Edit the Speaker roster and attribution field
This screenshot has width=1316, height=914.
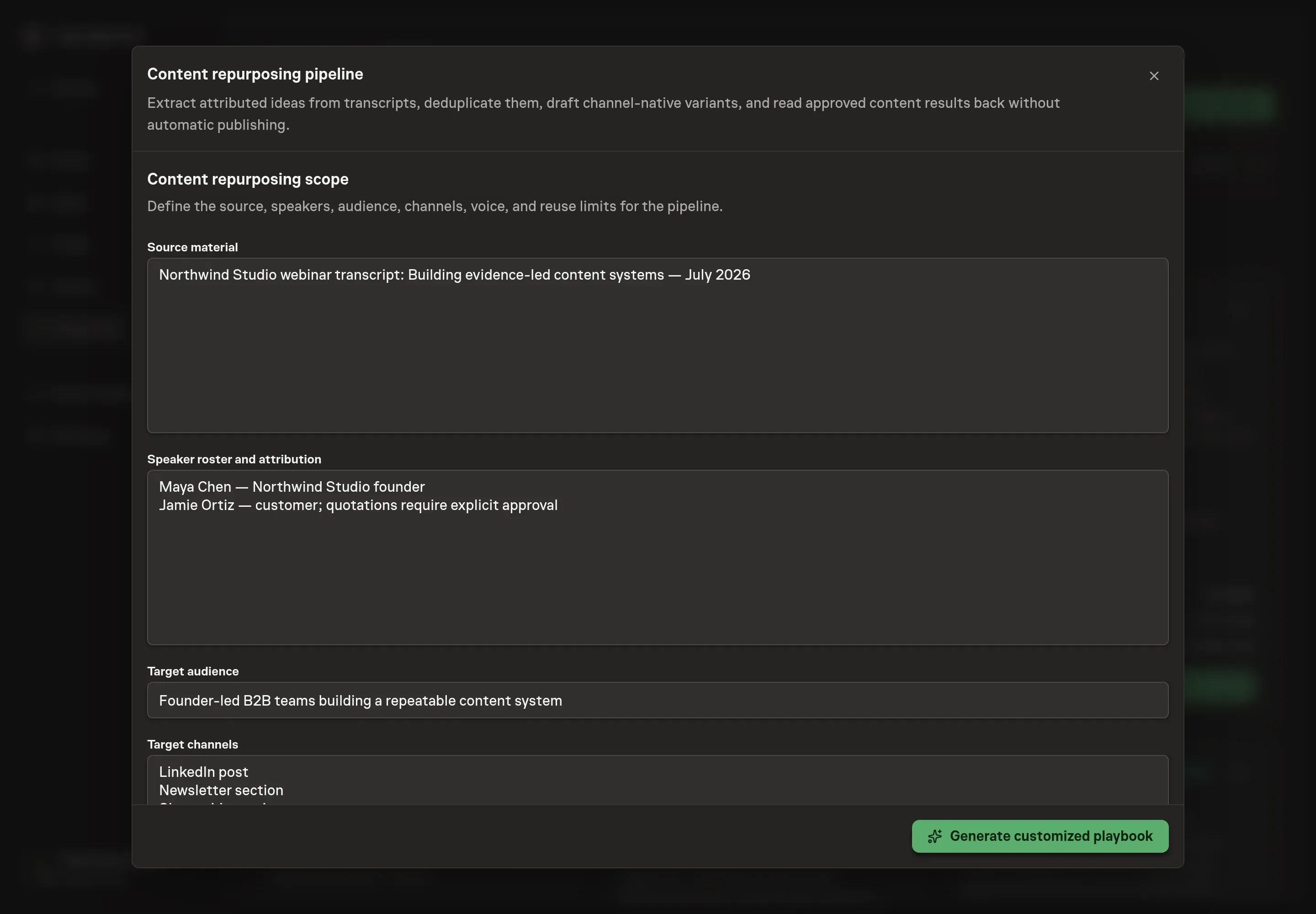pyautogui.click(x=658, y=557)
